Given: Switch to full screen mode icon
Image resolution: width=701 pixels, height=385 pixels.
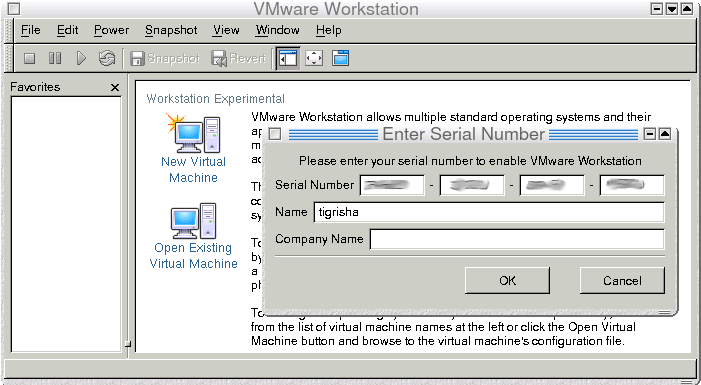Looking at the screenshot, I should click(314, 58).
